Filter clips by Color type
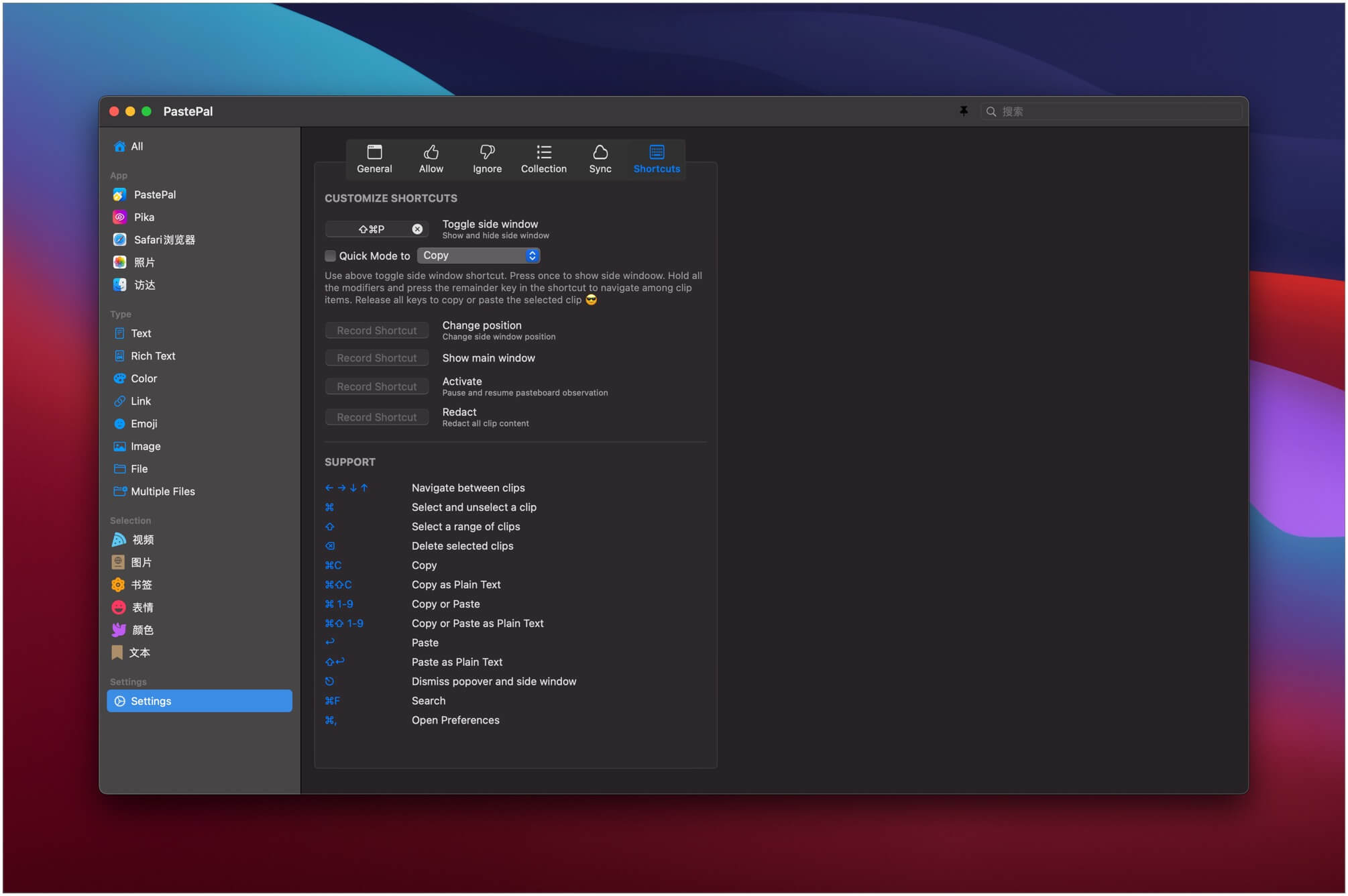The height and width of the screenshot is (896, 1348). coord(199,378)
